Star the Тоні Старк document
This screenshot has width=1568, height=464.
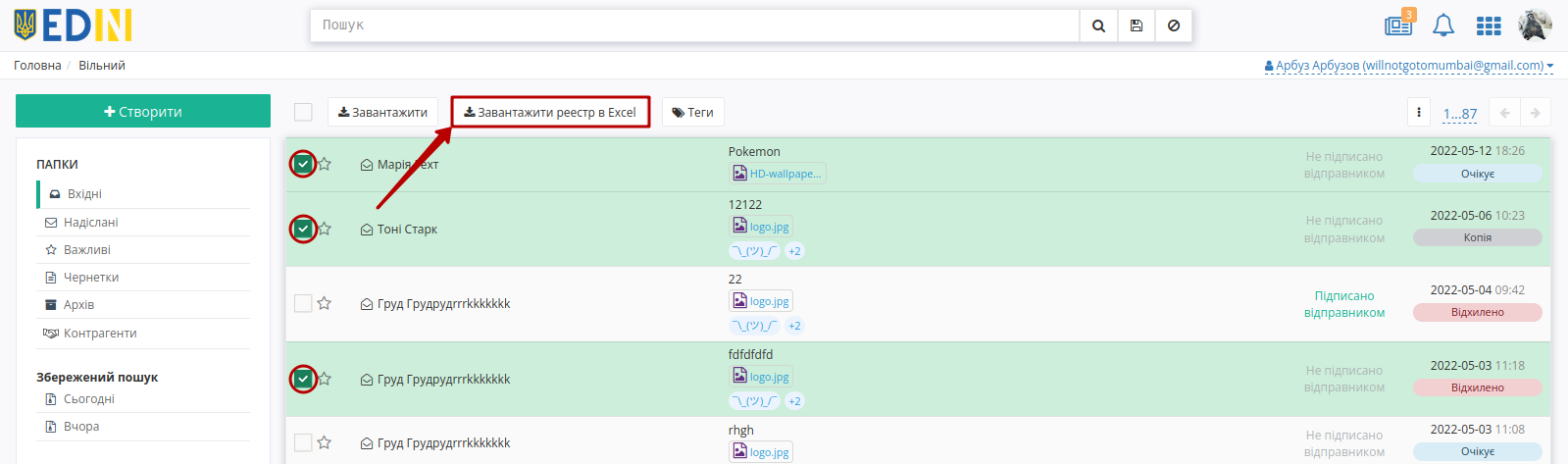[325, 229]
